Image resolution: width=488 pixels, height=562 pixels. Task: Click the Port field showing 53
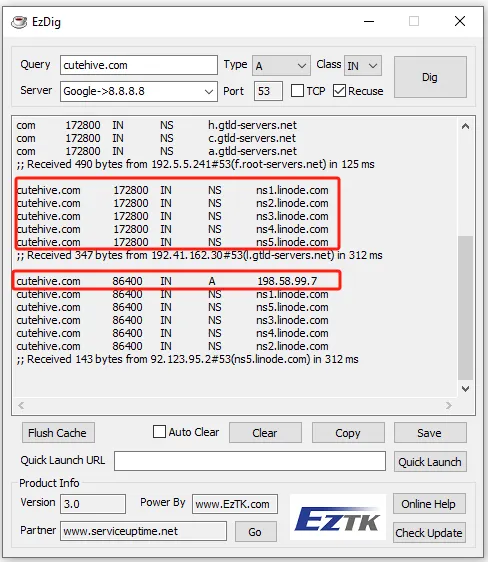pyautogui.click(x=268, y=91)
